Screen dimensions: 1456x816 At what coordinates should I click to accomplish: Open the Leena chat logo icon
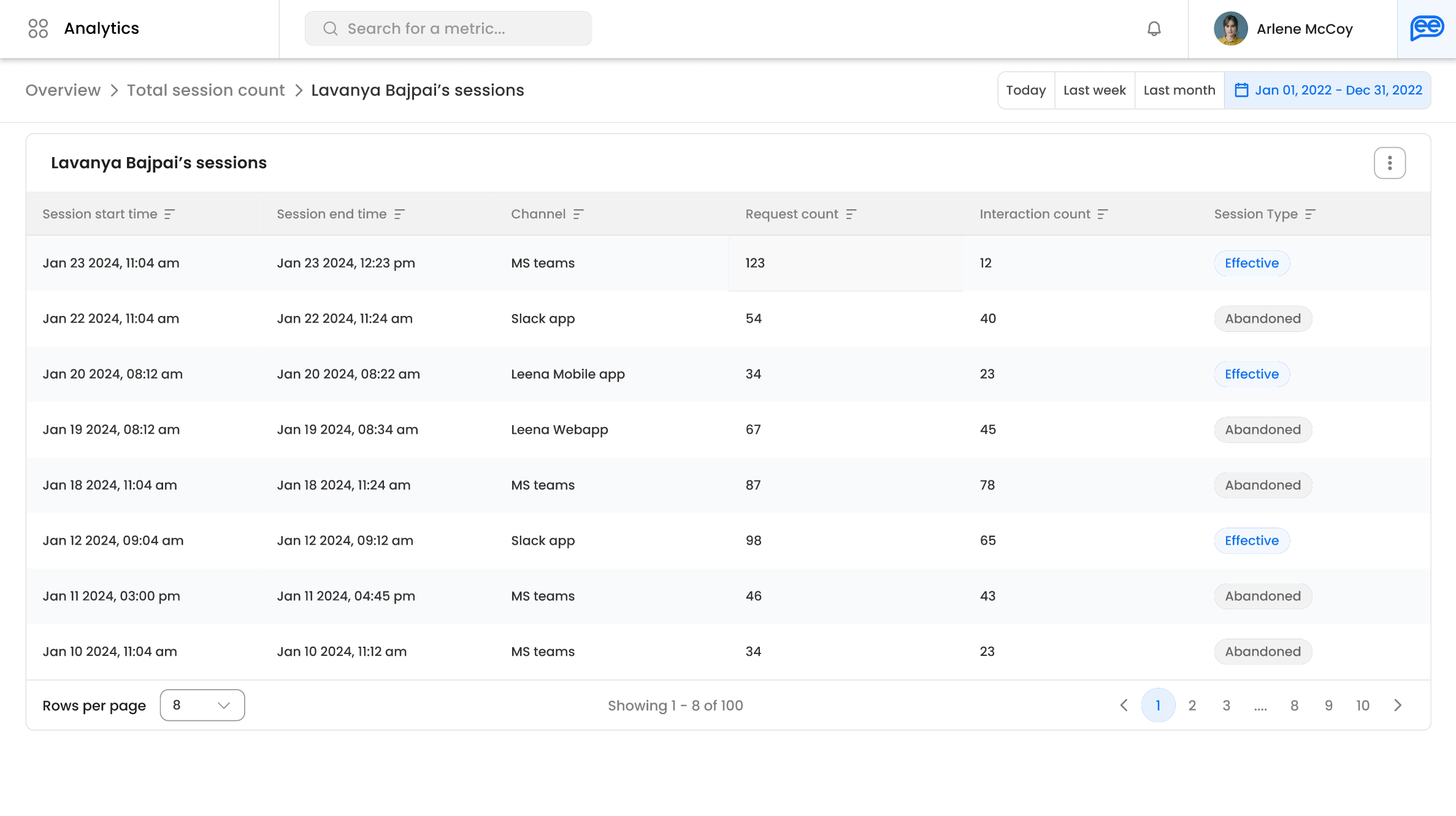1427,29
